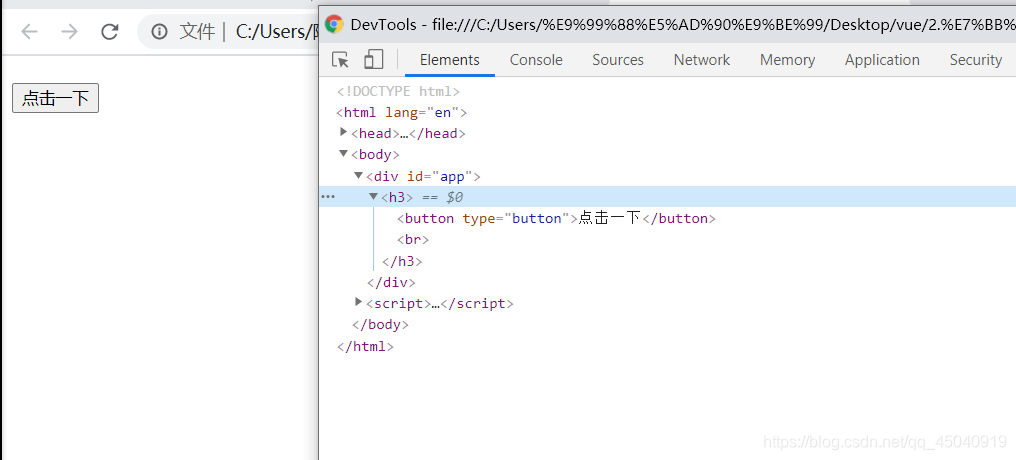Select the html lang="en" row
The width and height of the screenshot is (1016, 460).
tap(402, 113)
